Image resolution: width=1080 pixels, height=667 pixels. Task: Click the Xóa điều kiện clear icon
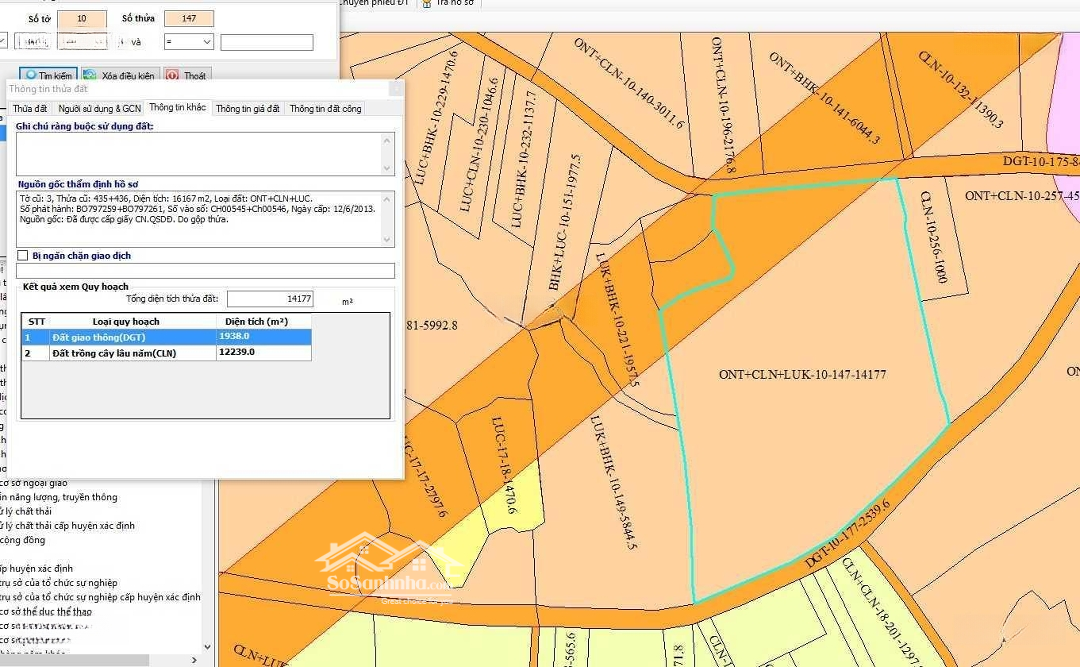coord(90,76)
